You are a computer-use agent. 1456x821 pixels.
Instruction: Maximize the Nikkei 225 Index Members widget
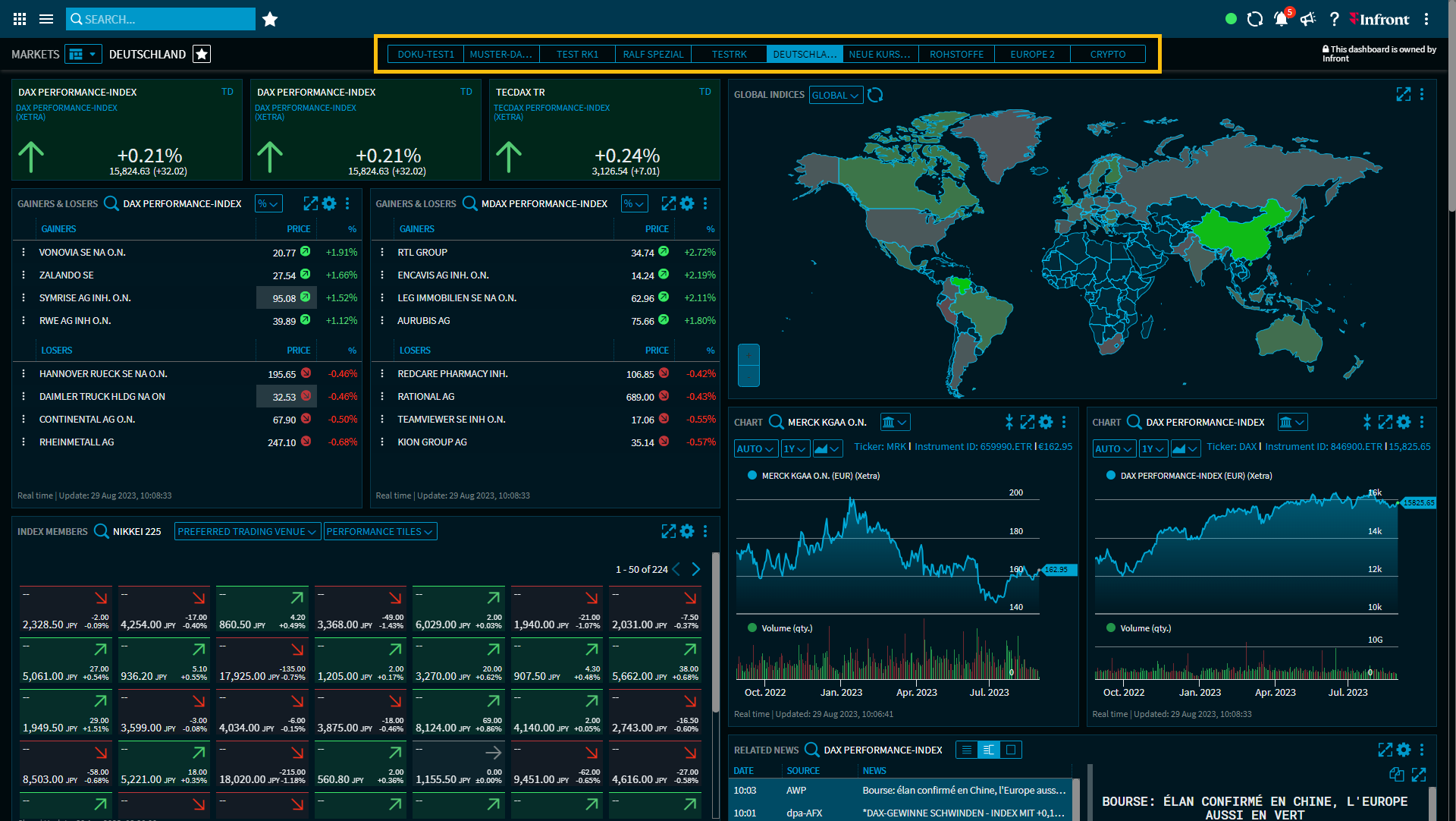[668, 531]
